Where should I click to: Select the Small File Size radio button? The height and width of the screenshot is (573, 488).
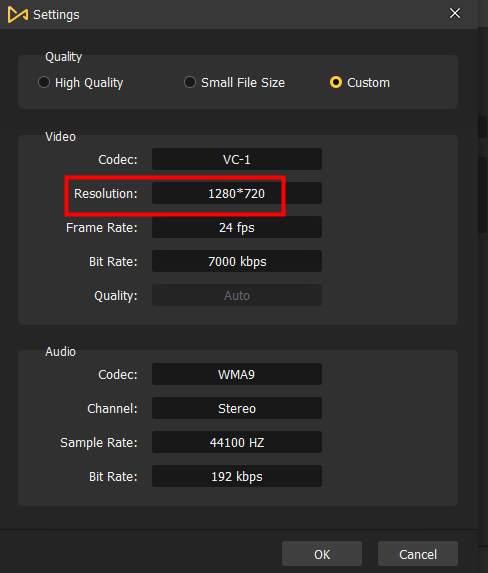click(x=190, y=82)
